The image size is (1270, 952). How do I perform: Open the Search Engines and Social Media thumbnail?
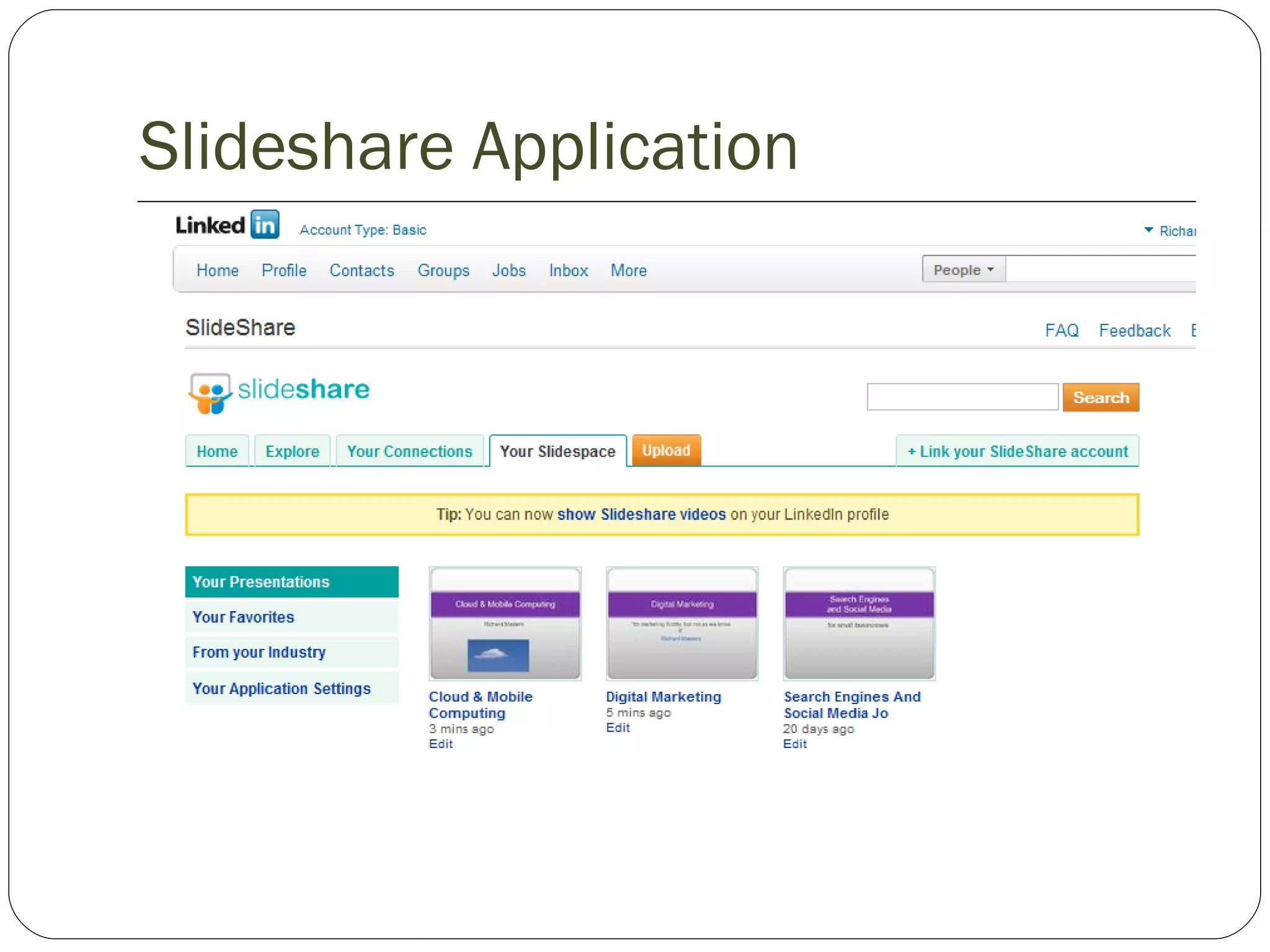pyautogui.click(x=859, y=624)
